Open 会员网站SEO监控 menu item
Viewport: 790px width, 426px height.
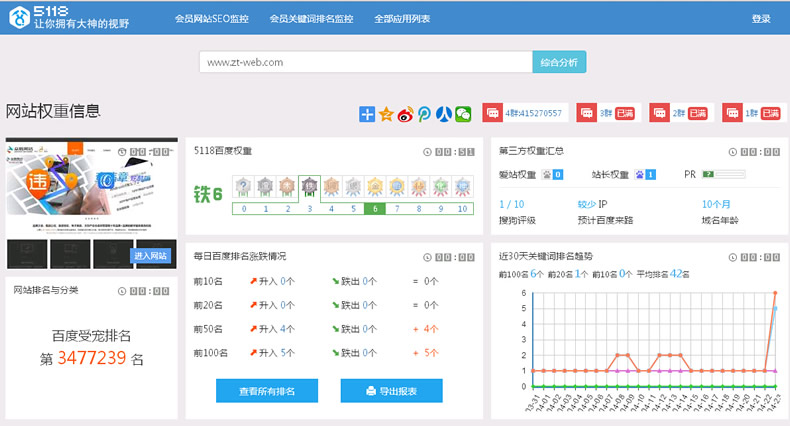coord(212,19)
